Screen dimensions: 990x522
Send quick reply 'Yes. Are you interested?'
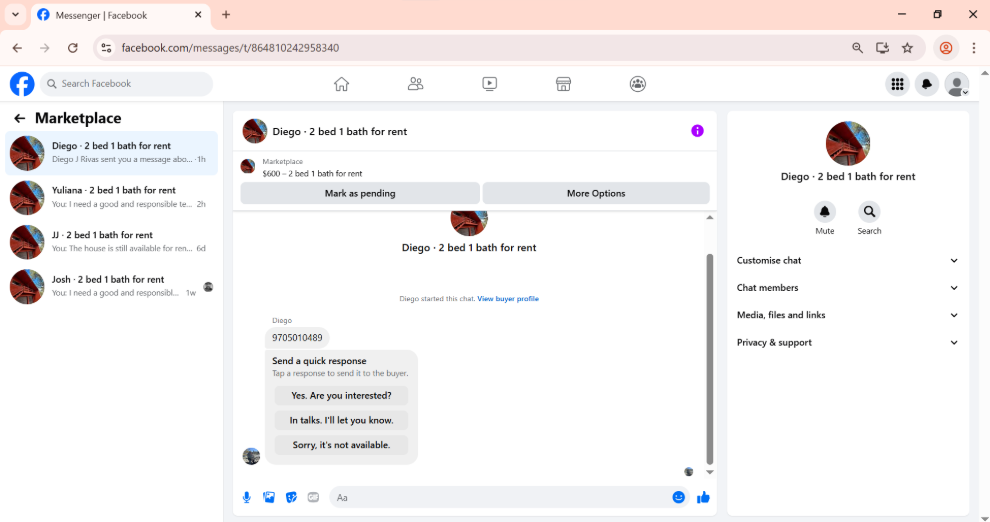[341, 396]
